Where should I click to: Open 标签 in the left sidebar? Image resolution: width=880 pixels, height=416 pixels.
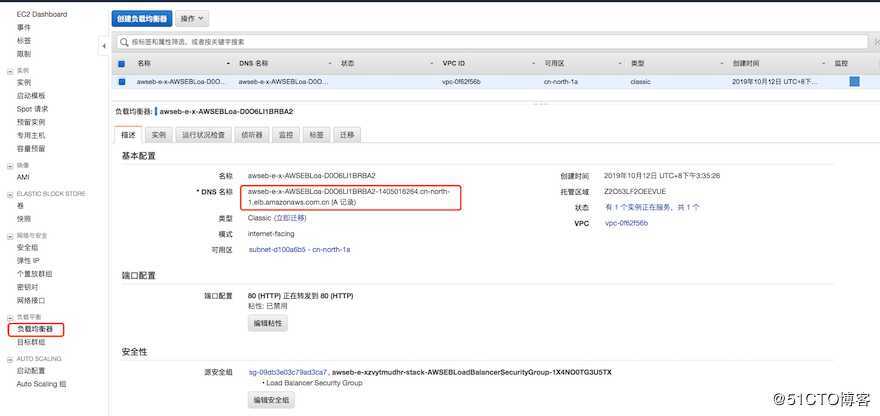tap(24, 41)
